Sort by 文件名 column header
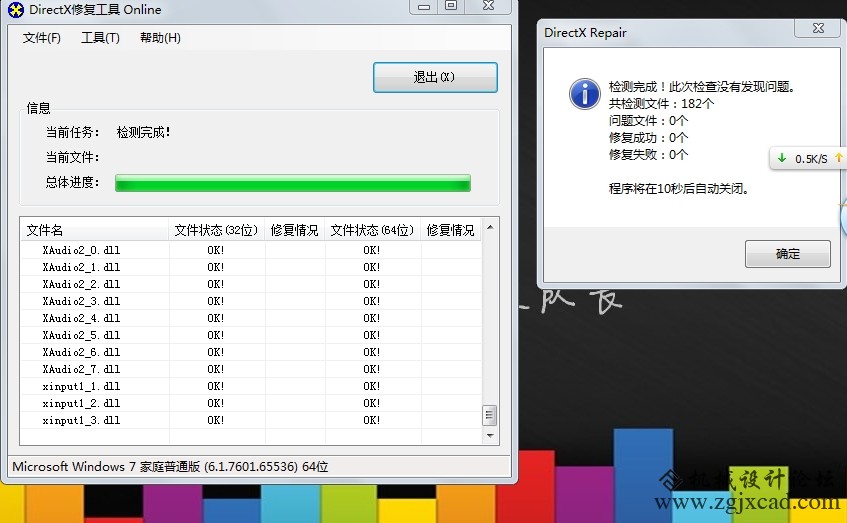The height and width of the screenshot is (523, 847). [x=95, y=230]
